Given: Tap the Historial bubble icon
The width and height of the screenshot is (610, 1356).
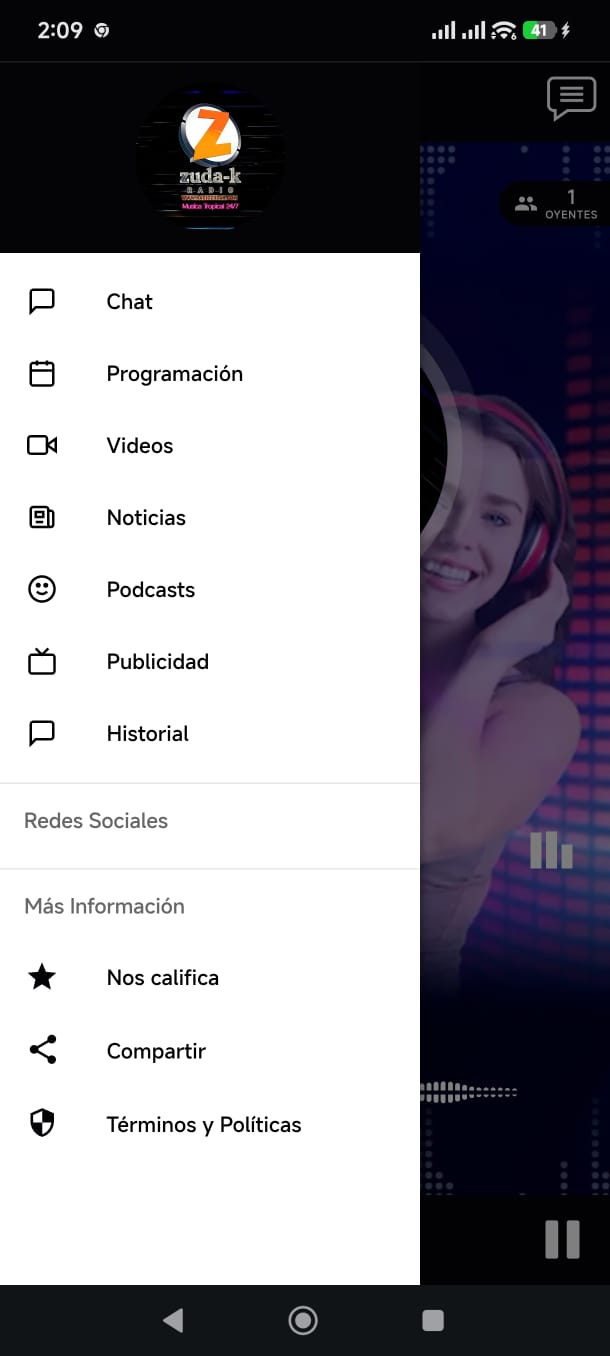Looking at the screenshot, I should (x=42, y=734).
